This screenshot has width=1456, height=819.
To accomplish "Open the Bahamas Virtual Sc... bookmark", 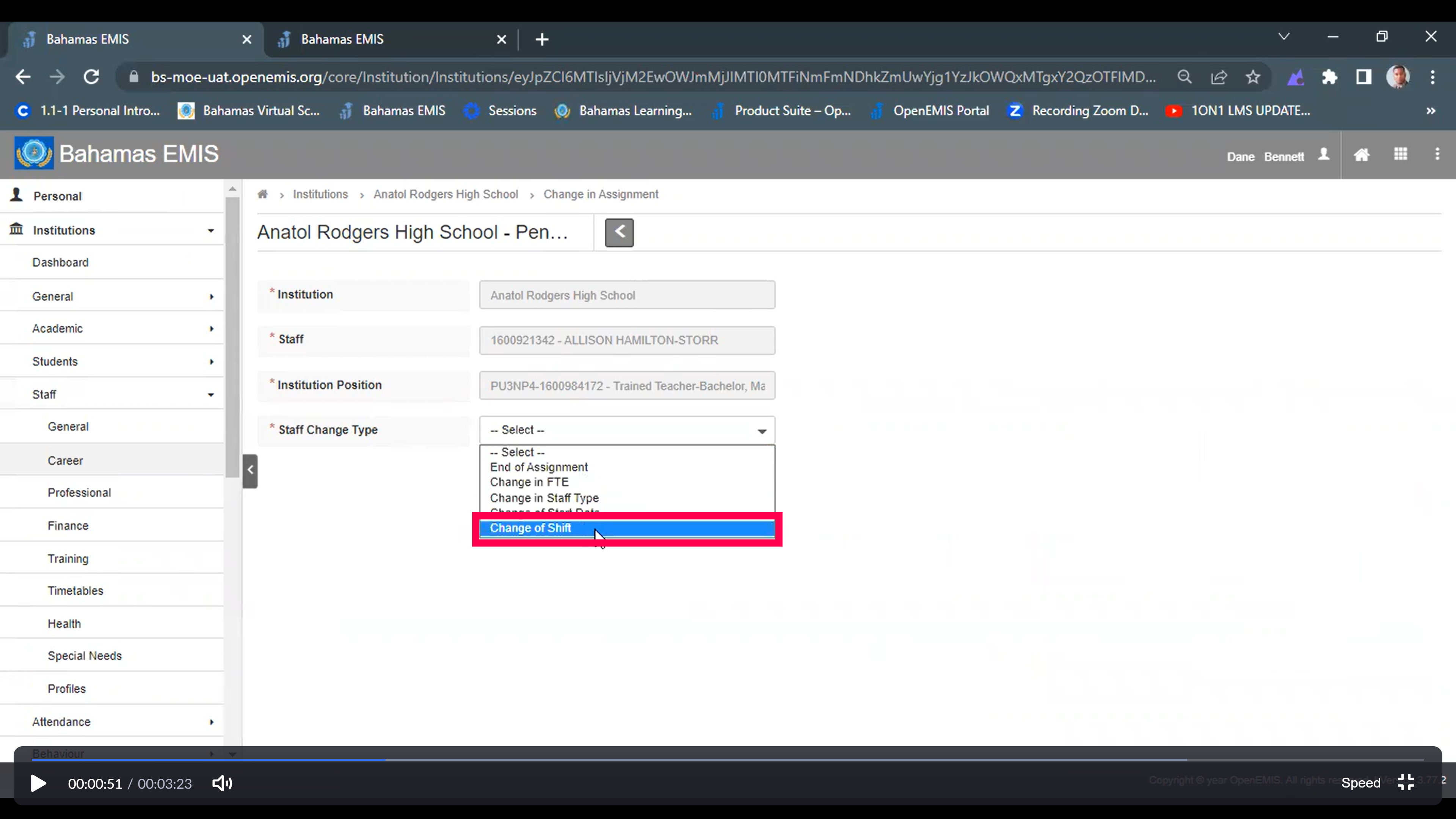I will (249, 111).
